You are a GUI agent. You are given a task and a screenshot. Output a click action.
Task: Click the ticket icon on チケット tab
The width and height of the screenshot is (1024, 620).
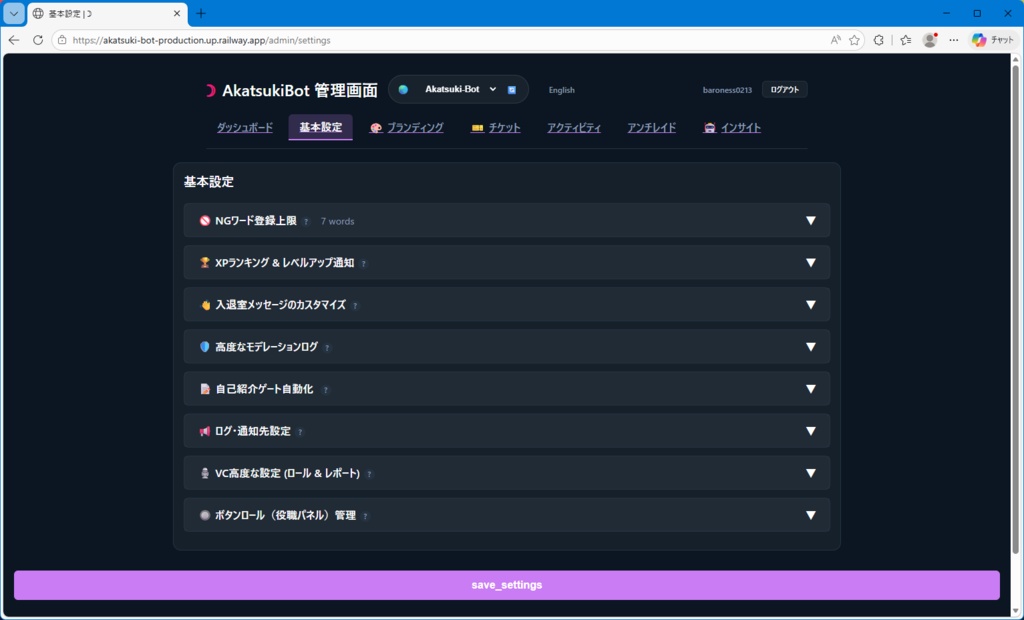(x=478, y=128)
